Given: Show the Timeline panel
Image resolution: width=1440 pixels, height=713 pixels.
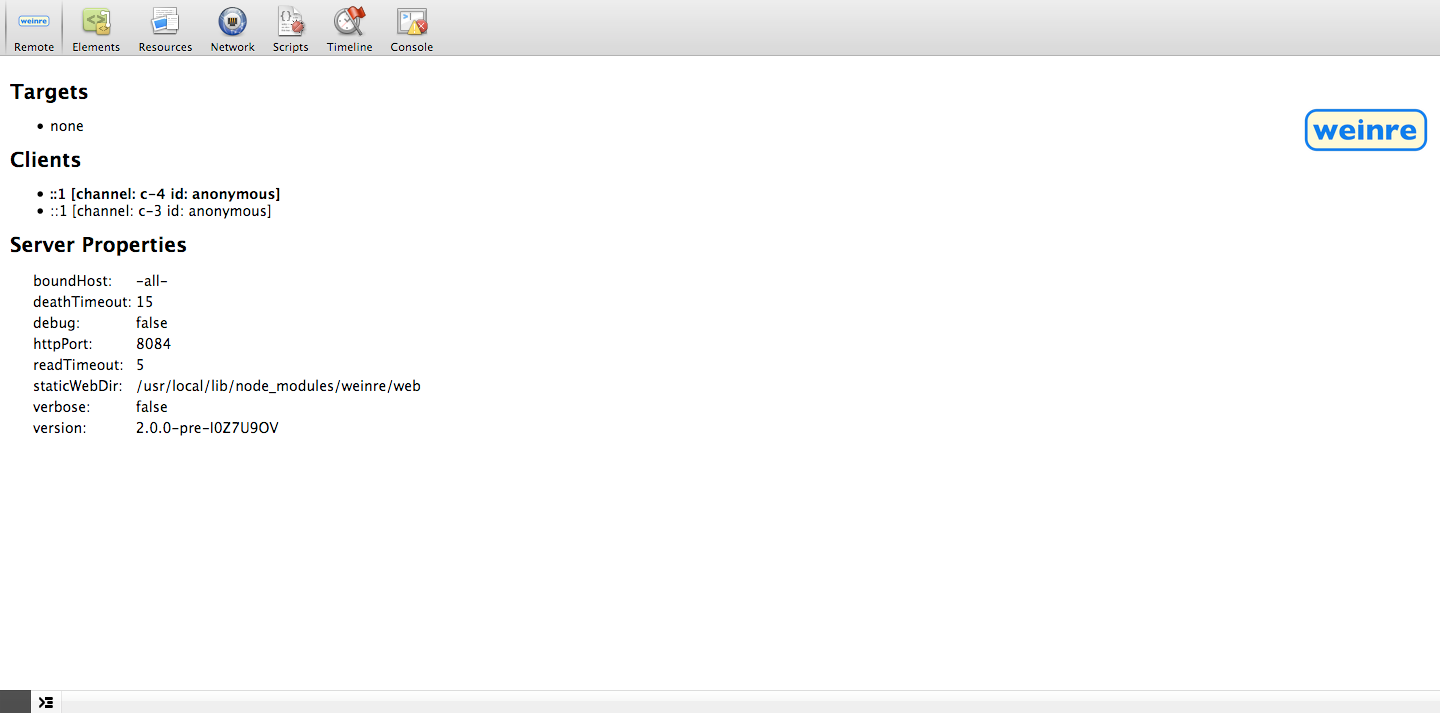Looking at the screenshot, I should coord(349,29).
